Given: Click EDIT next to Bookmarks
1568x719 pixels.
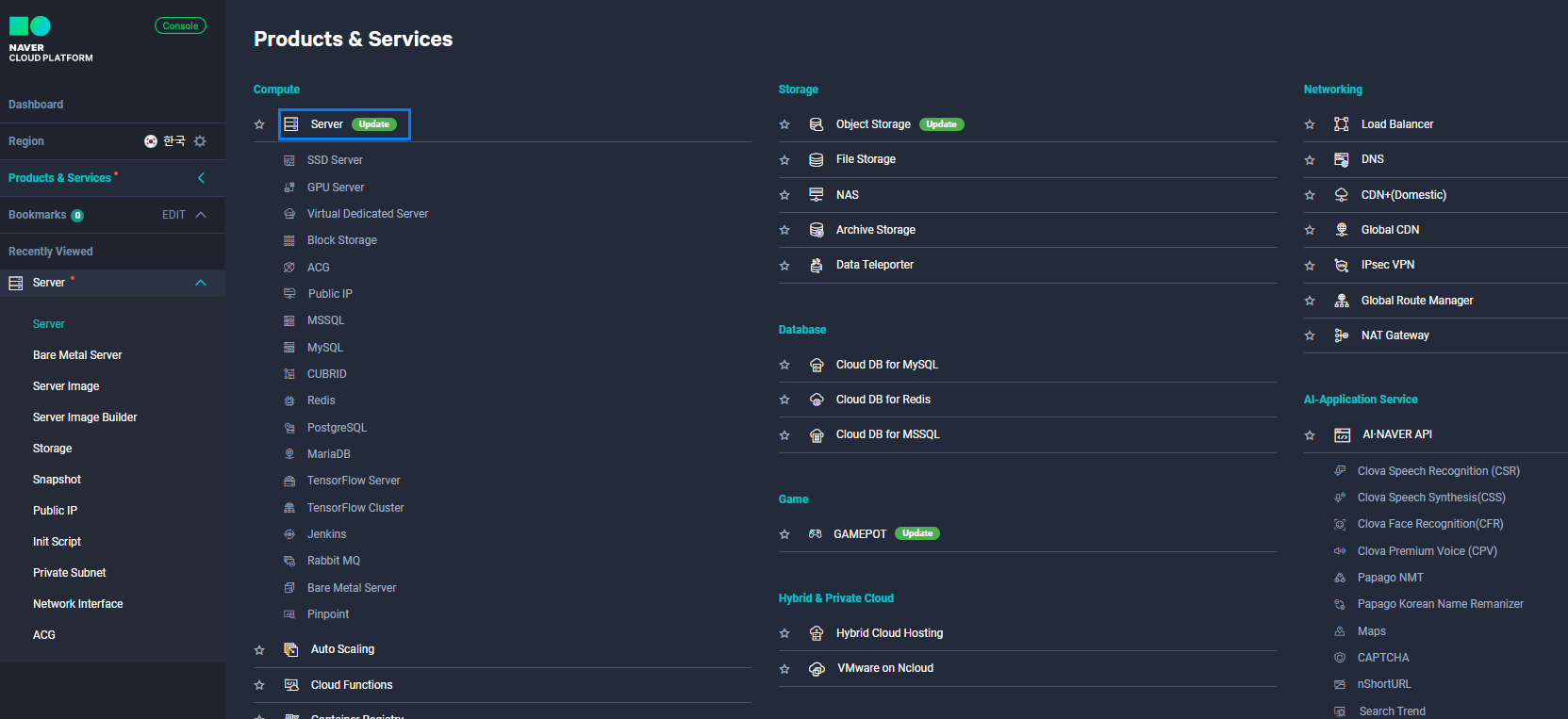Looking at the screenshot, I should pos(173,215).
